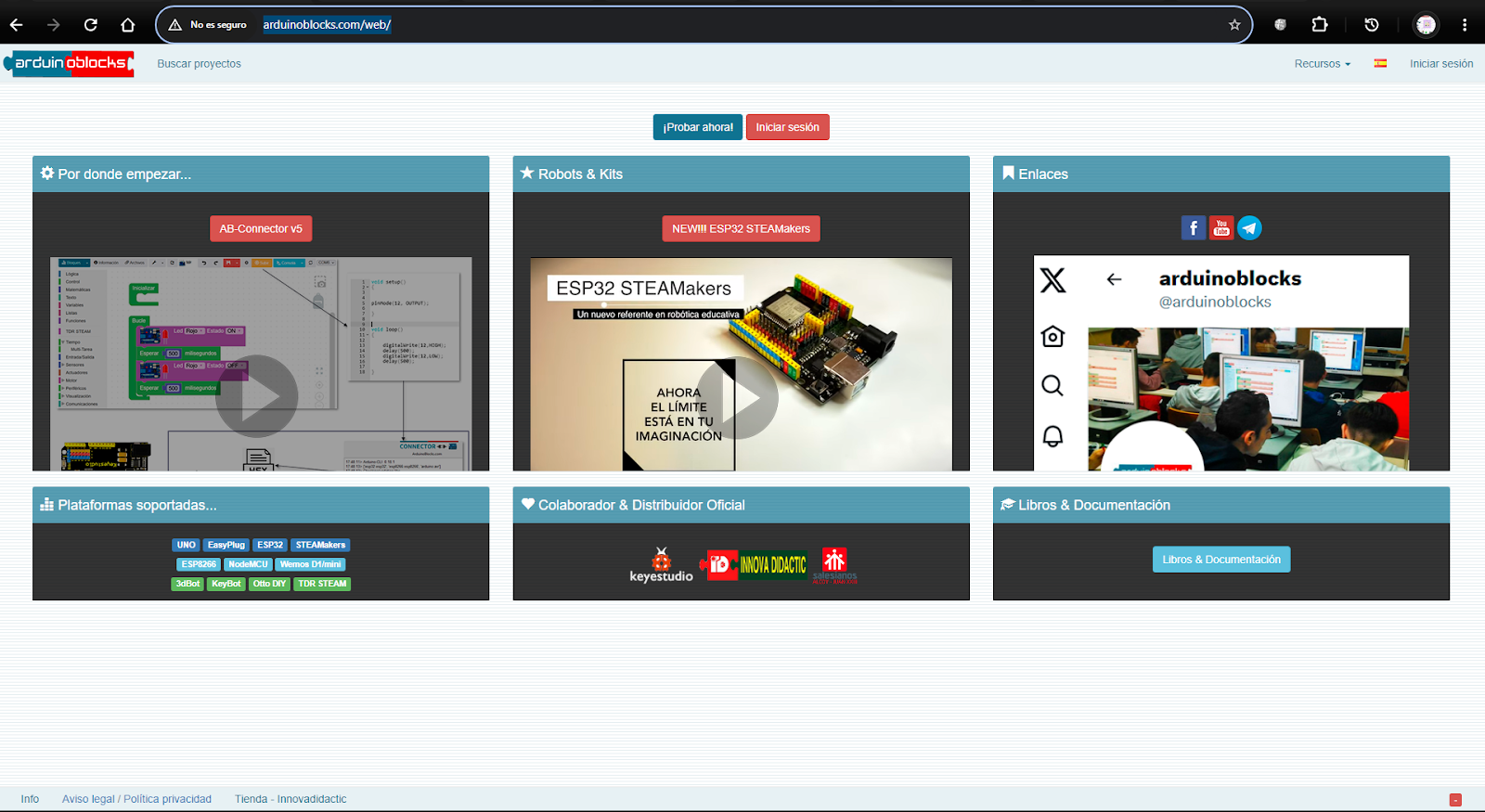
Task: Click the 'Enlaces' panel header
Action: (x=1221, y=174)
